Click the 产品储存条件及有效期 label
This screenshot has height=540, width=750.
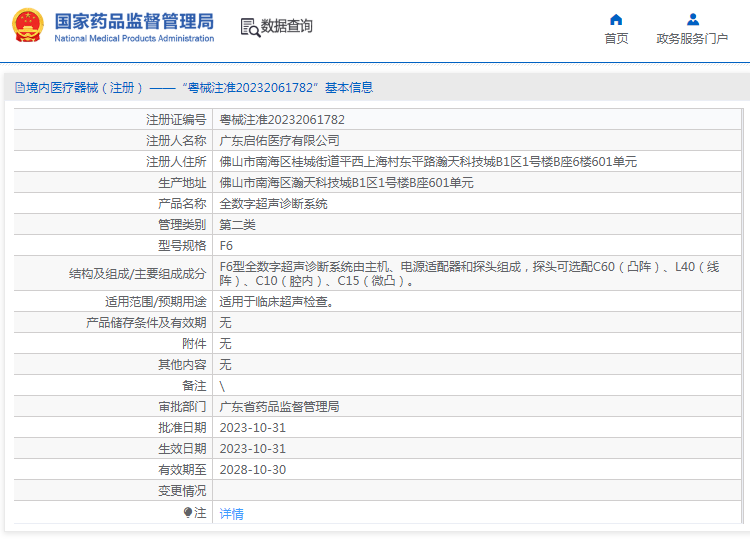146,323
